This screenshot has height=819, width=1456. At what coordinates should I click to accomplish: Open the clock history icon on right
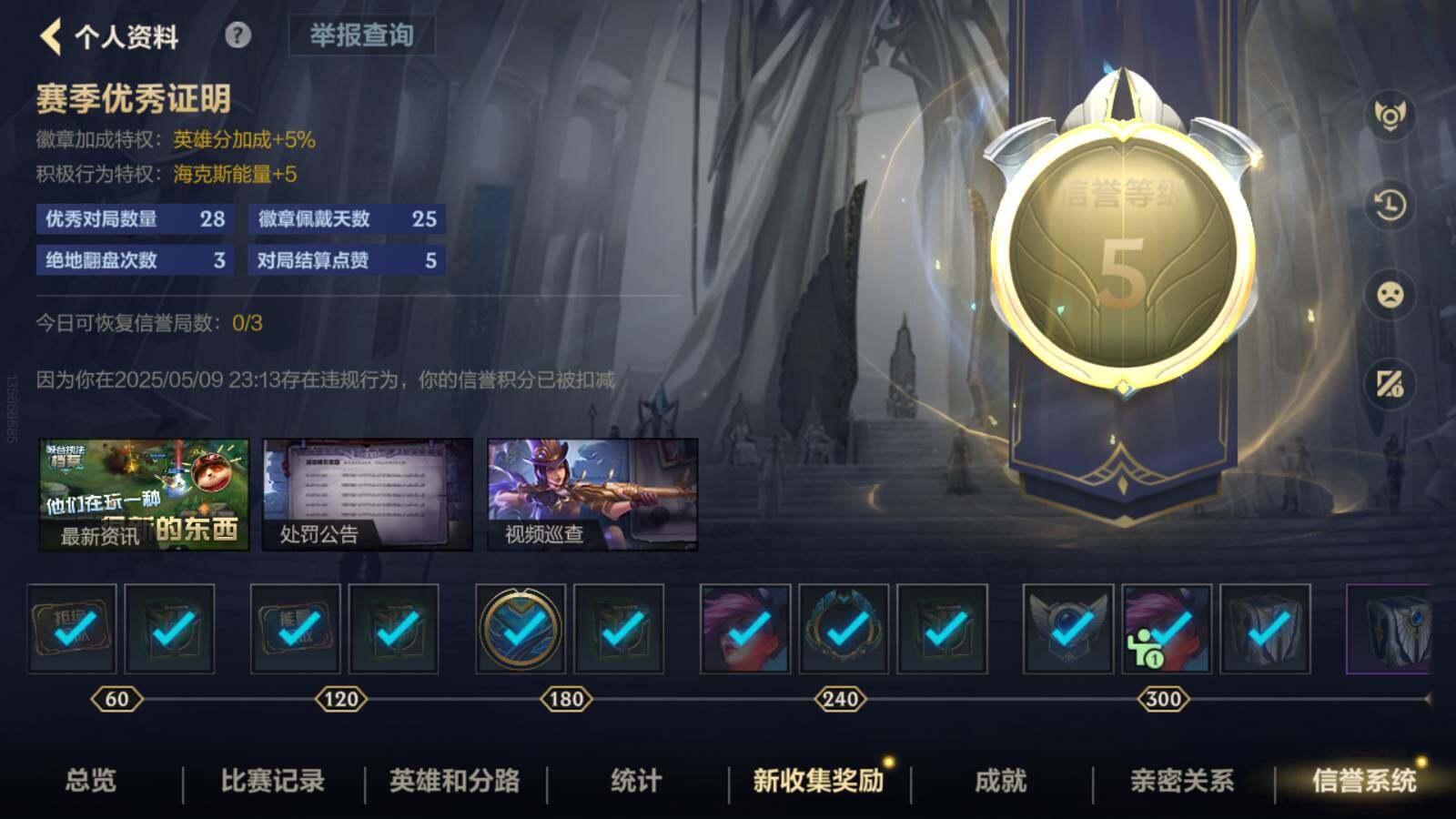point(1390,206)
